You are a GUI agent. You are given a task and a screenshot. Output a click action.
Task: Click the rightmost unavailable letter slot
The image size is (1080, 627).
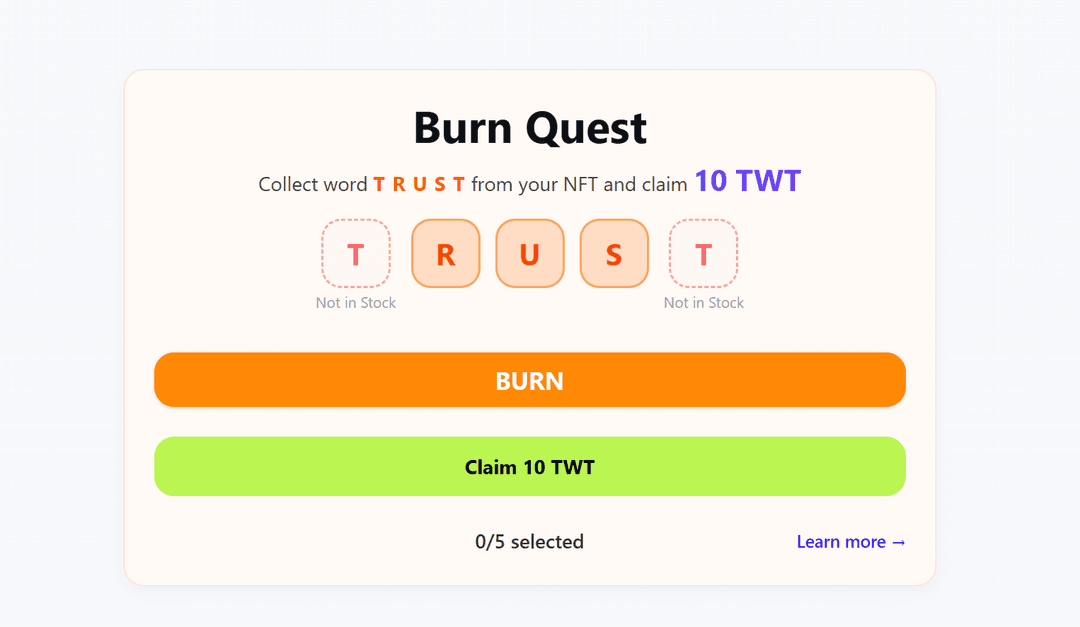point(704,253)
